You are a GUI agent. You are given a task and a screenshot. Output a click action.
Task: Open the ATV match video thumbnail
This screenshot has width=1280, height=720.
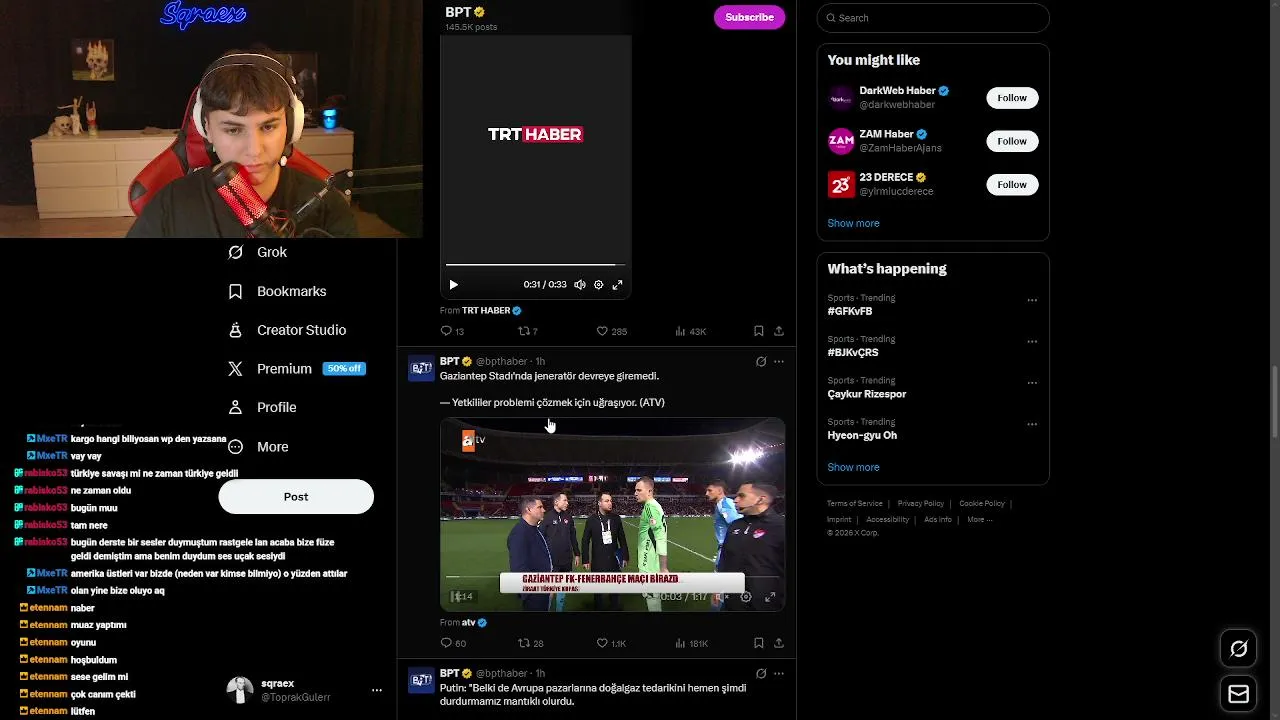[x=612, y=514]
